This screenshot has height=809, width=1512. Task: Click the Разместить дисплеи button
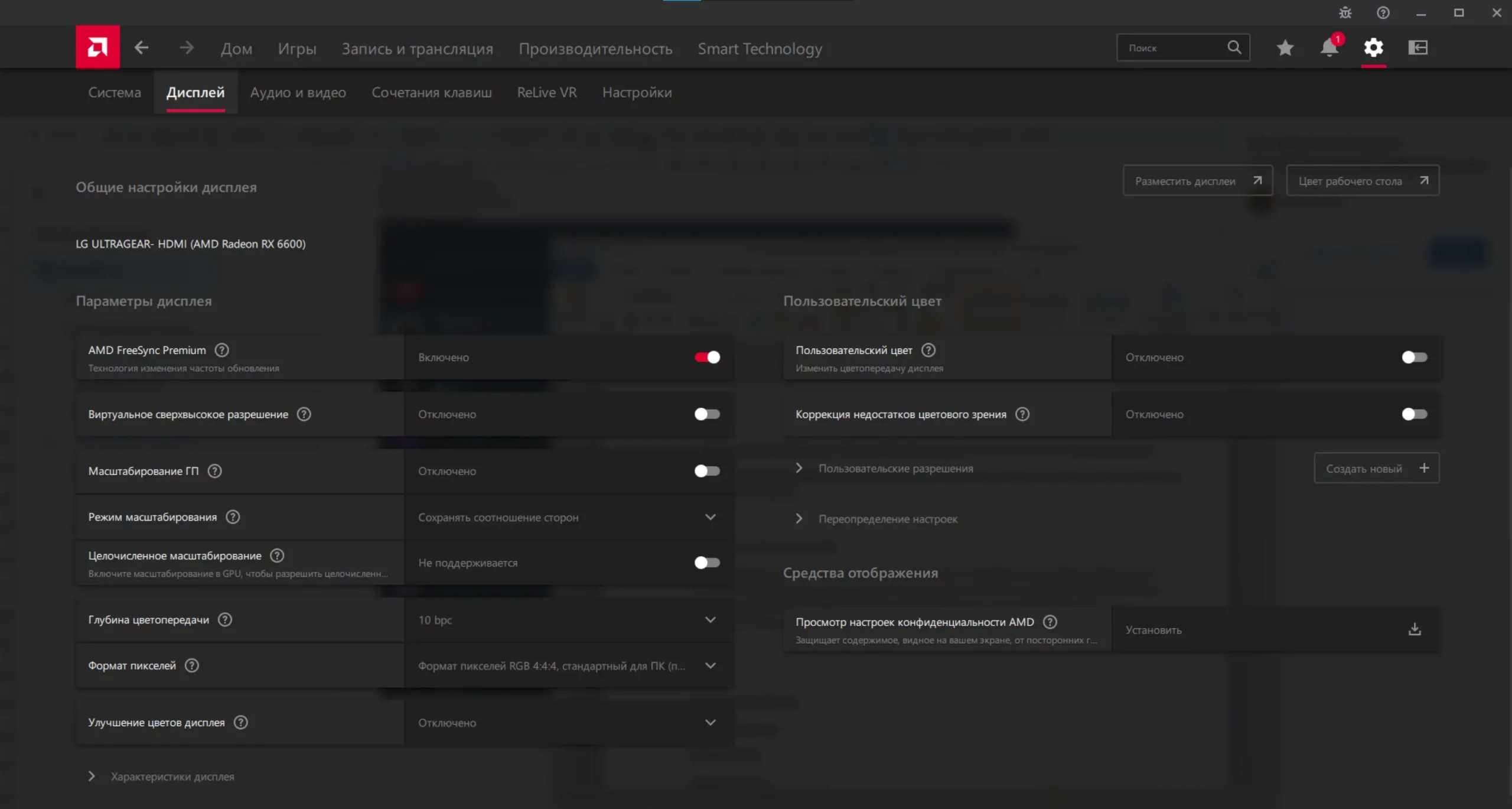[x=1197, y=181]
